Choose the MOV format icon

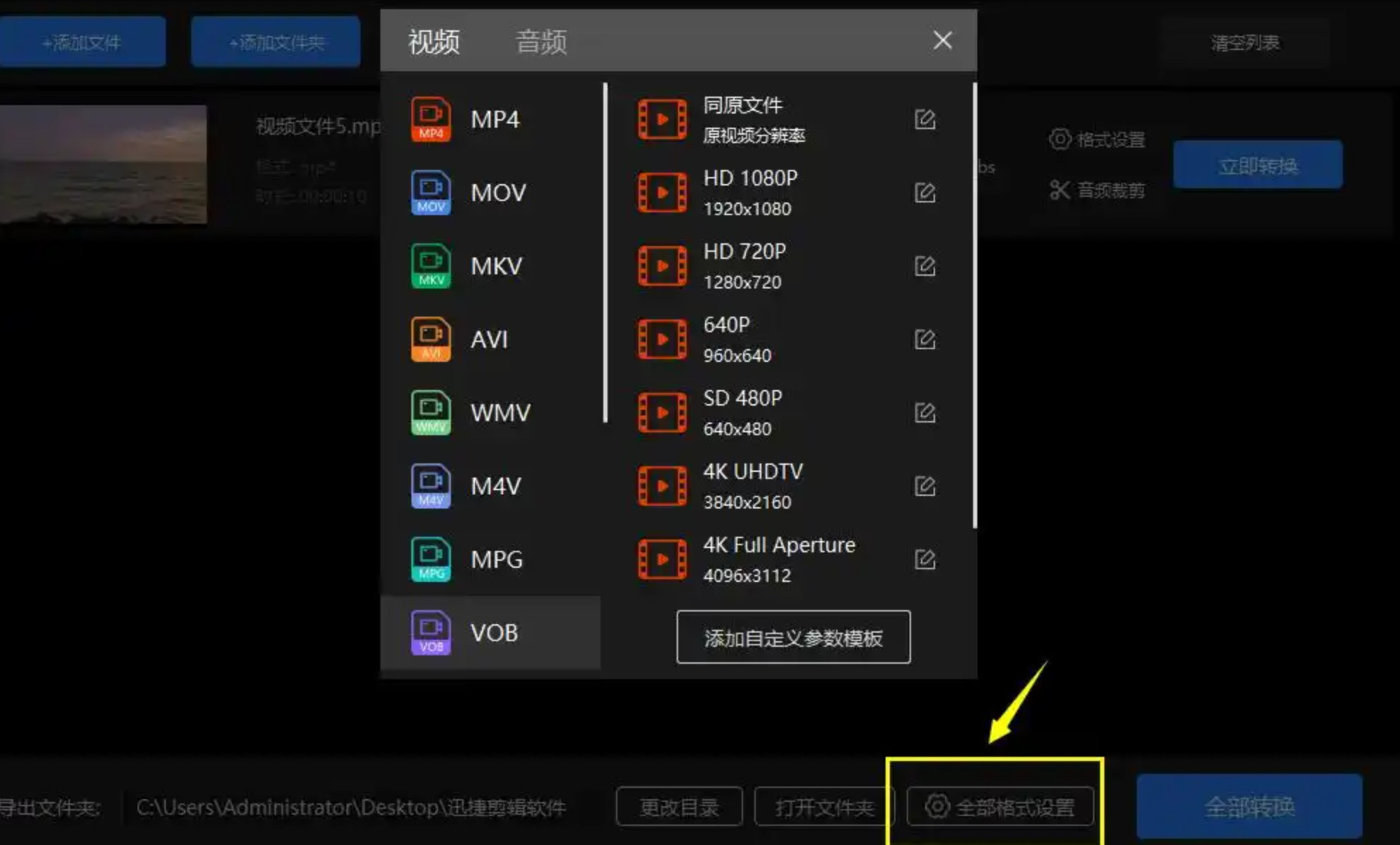[431, 193]
